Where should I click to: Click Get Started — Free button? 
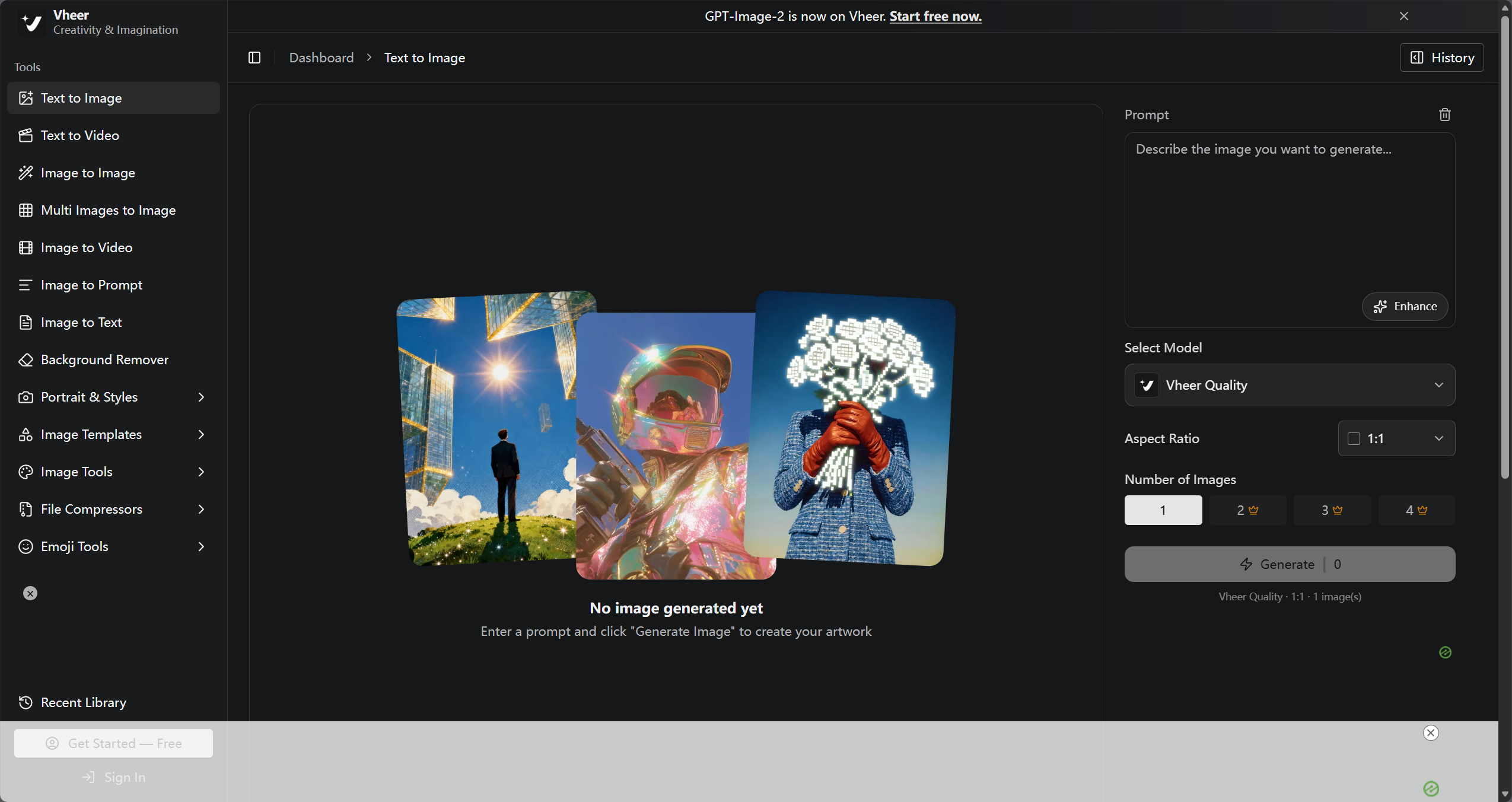(113, 743)
